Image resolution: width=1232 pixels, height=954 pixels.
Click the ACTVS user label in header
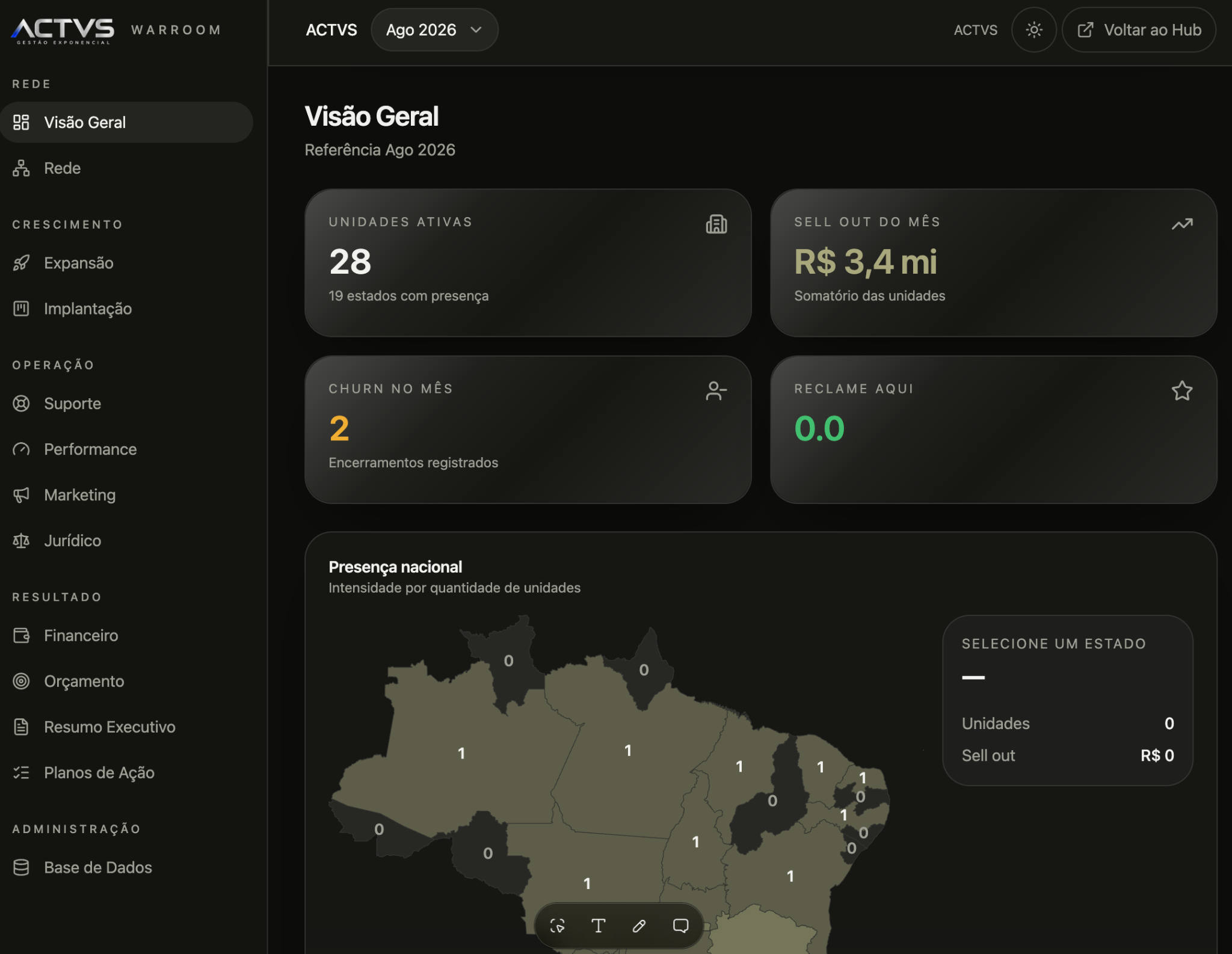point(975,30)
